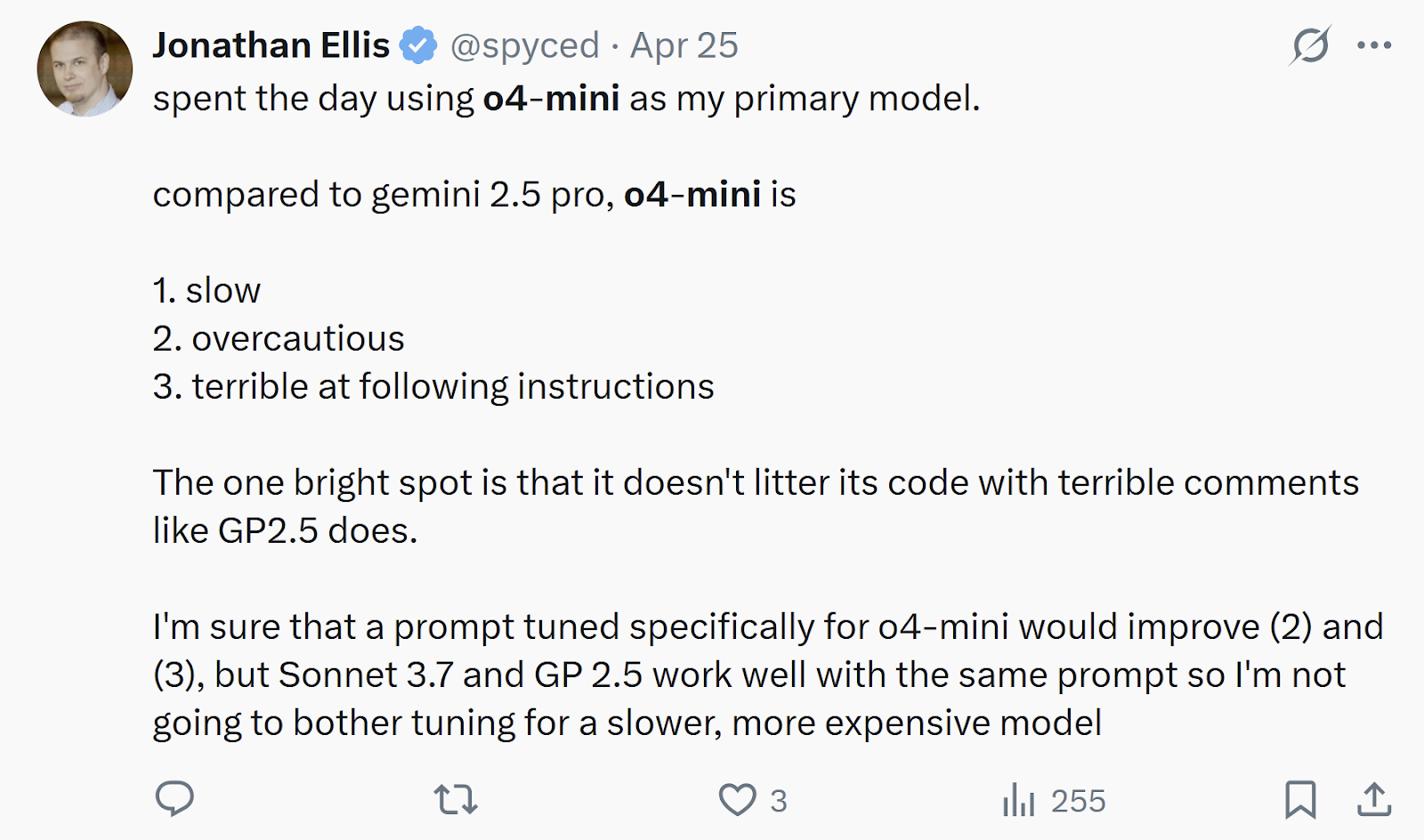Click the 255 views count
The height and width of the screenshot is (840, 1424).
[x=1078, y=801]
